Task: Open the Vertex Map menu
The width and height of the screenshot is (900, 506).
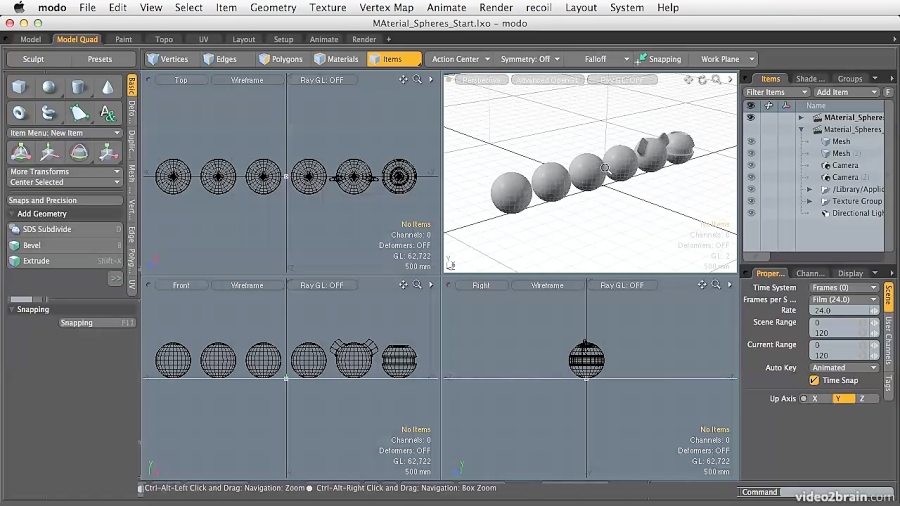Action: (386, 7)
